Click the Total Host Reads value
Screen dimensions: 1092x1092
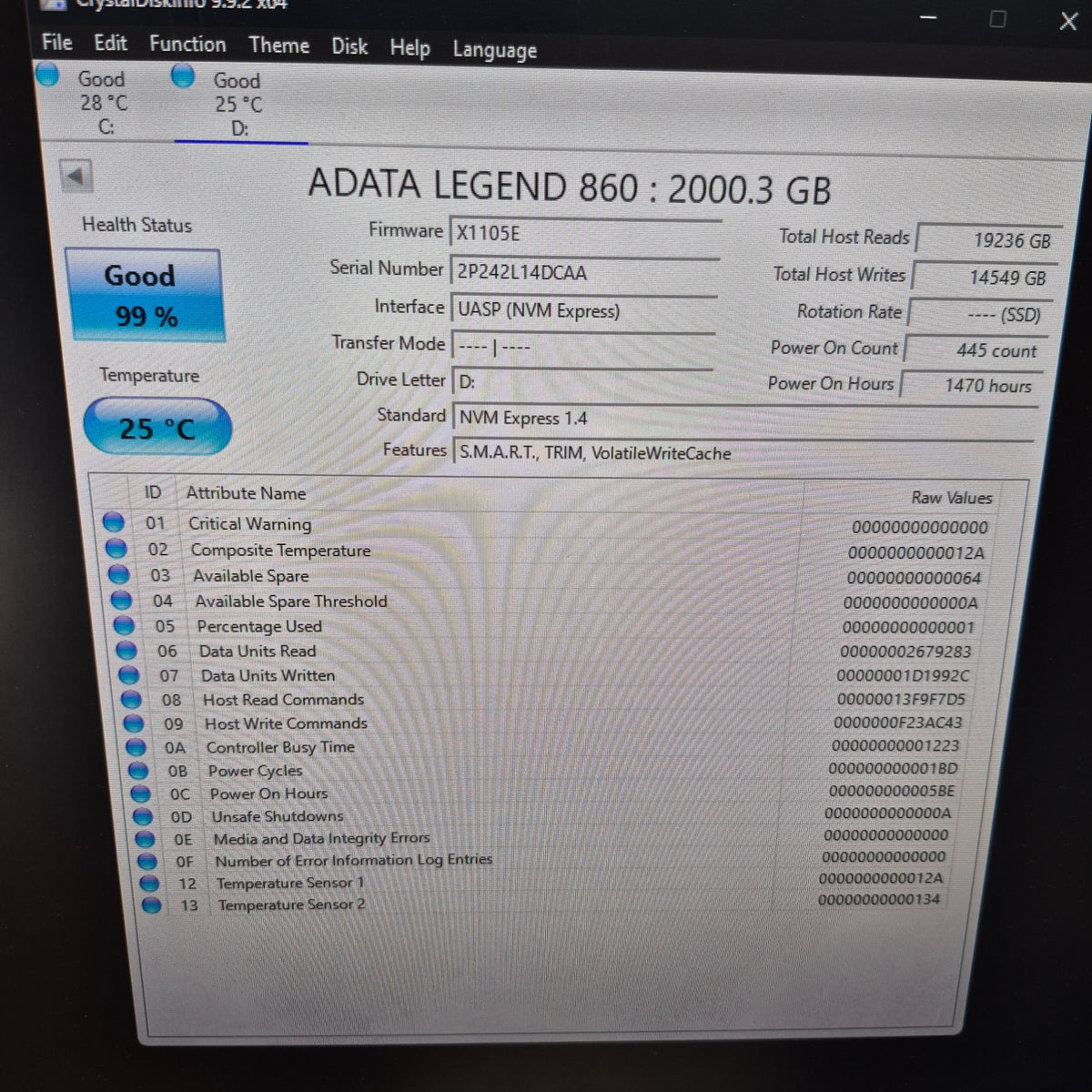pyautogui.click(x=989, y=240)
